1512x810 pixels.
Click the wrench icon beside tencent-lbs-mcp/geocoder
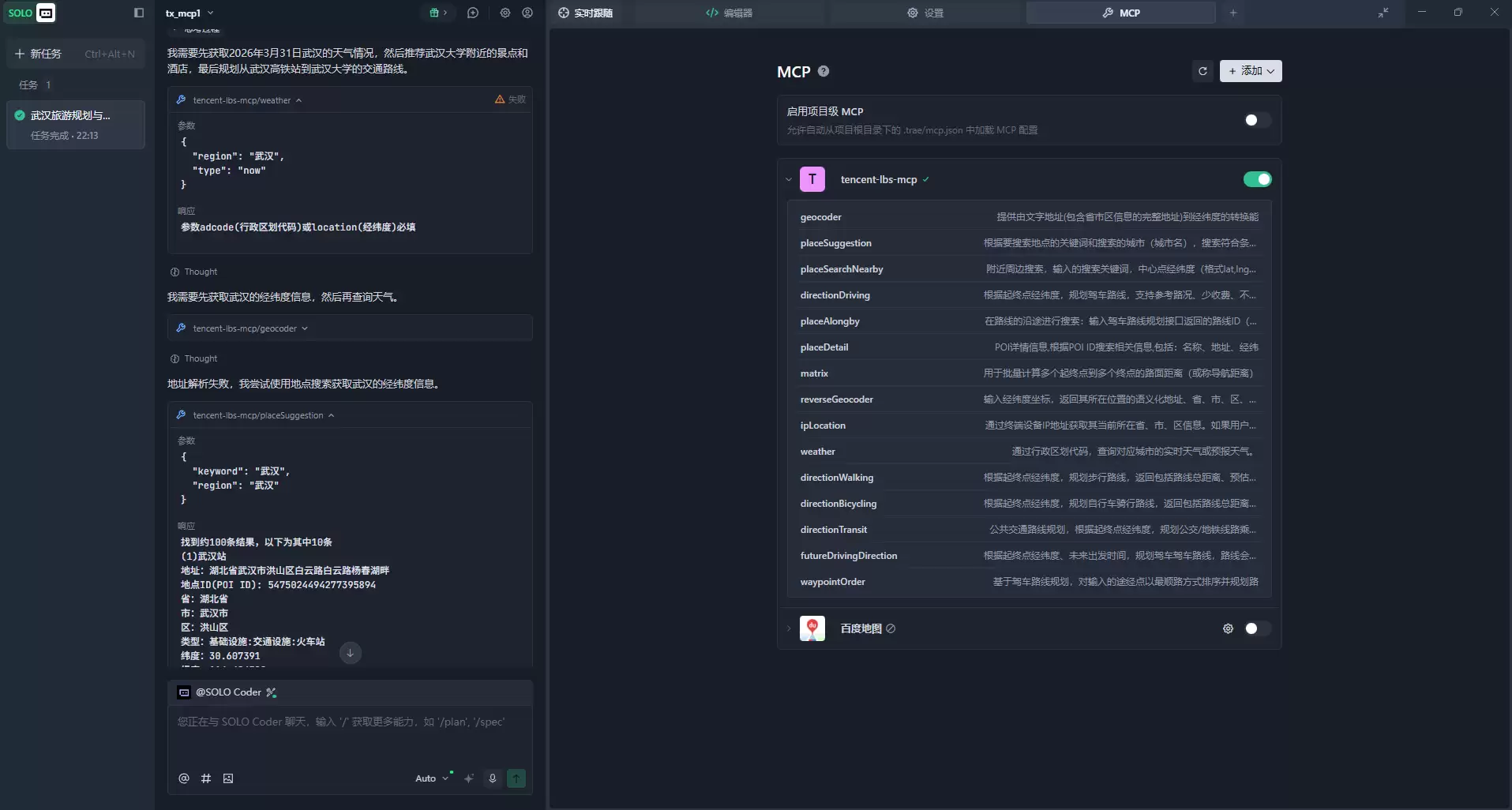click(x=181, y=328)
